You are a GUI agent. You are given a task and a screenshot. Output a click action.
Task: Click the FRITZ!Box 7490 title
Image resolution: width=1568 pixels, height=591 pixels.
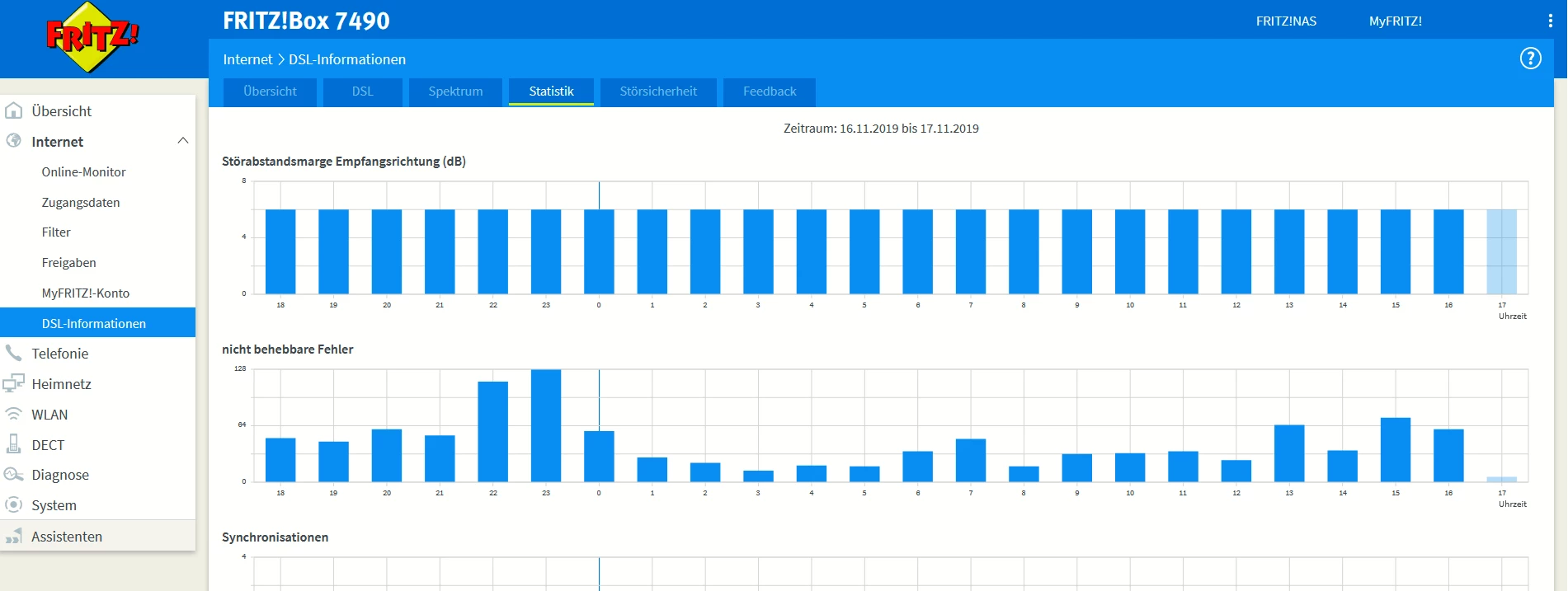click(306, 21)
